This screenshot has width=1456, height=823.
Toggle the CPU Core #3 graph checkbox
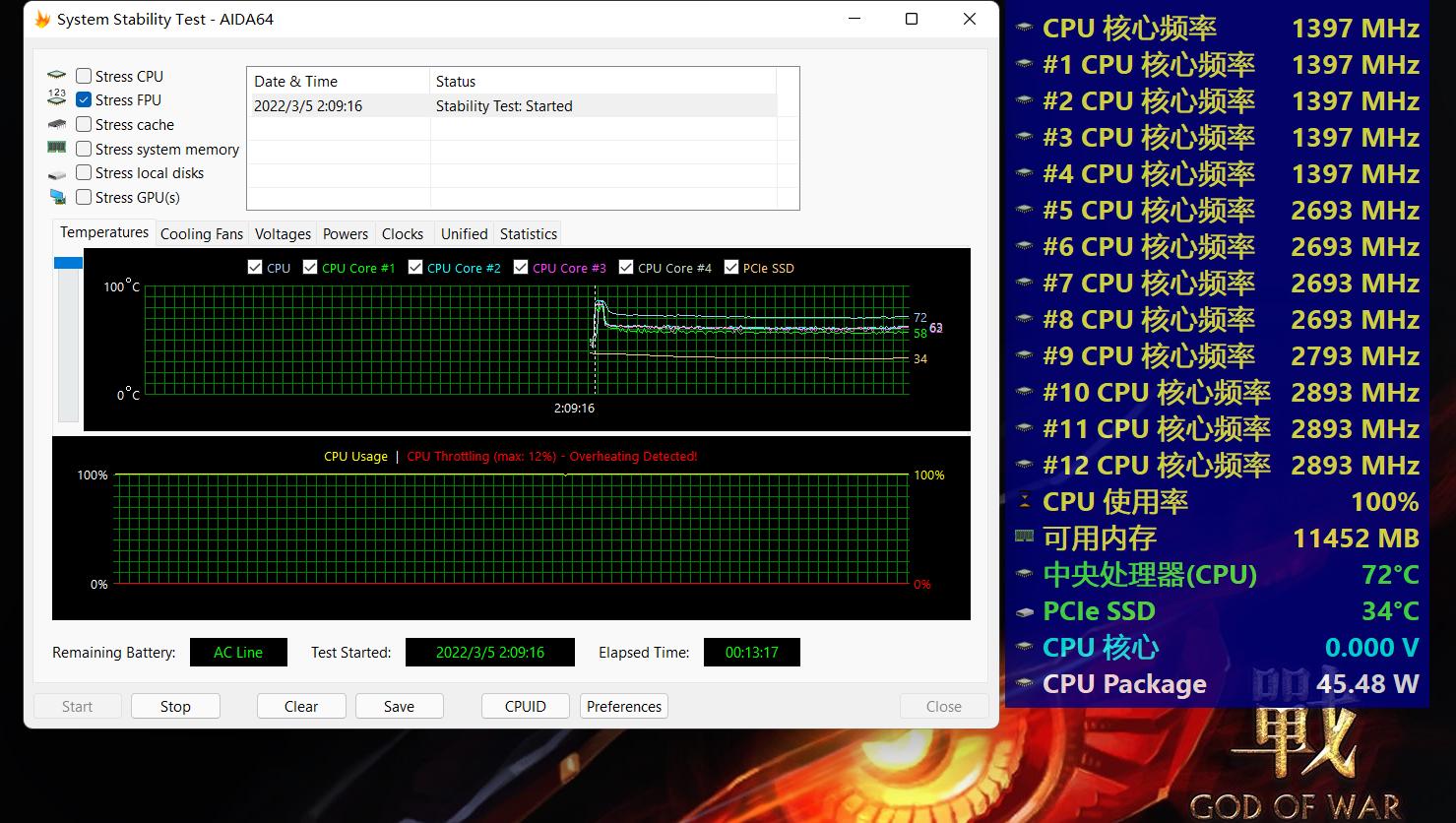521,267
